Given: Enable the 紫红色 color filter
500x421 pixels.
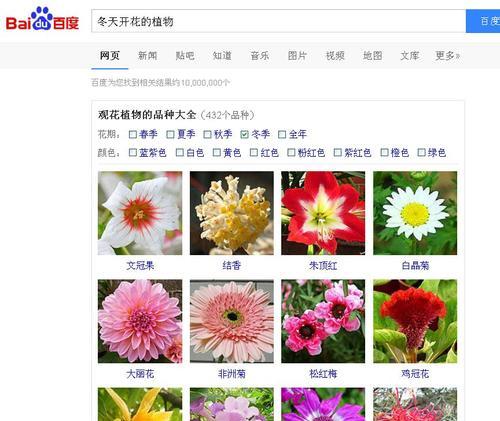Looking at the screenshot, I should pyautogui.click(x=338, y=152).
